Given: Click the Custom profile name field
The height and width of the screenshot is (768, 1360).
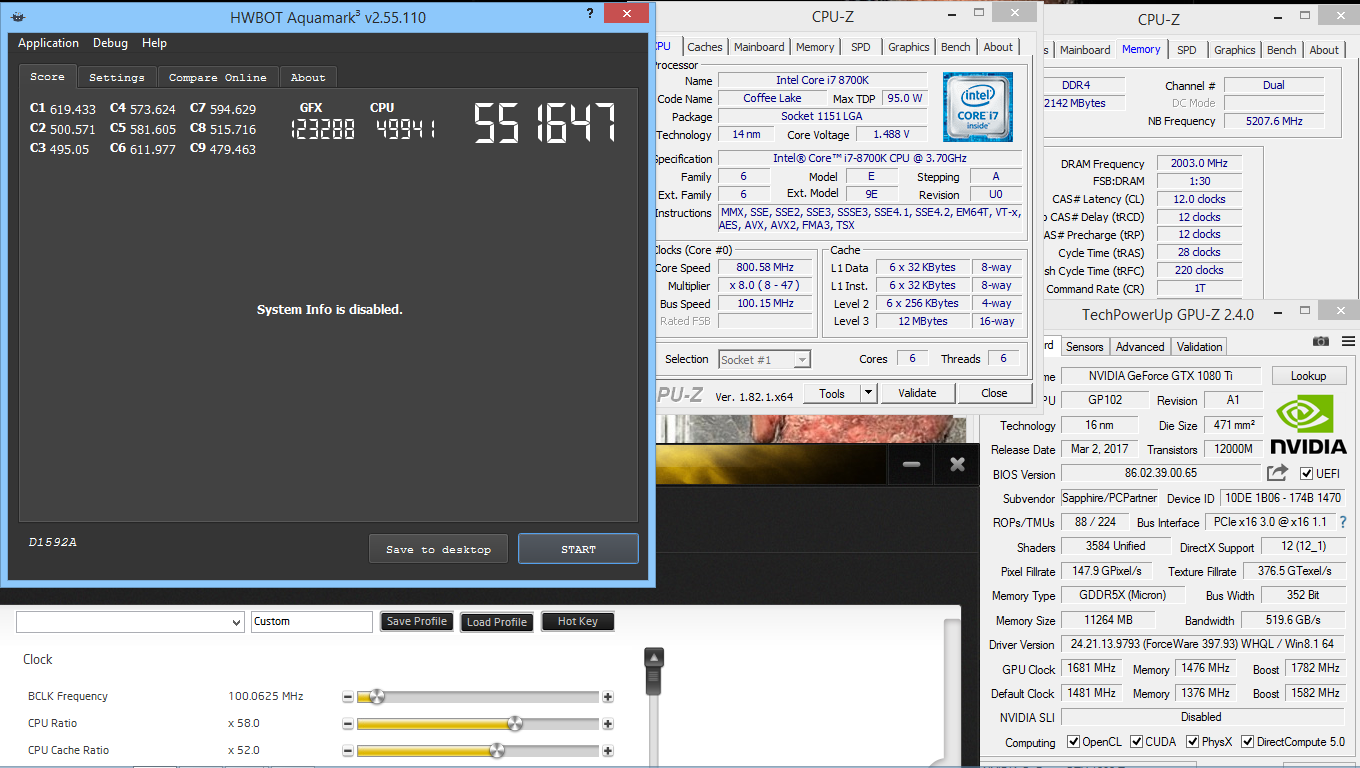Looking at the screenshot, I should pyautogui.click(x=312, y=622).
